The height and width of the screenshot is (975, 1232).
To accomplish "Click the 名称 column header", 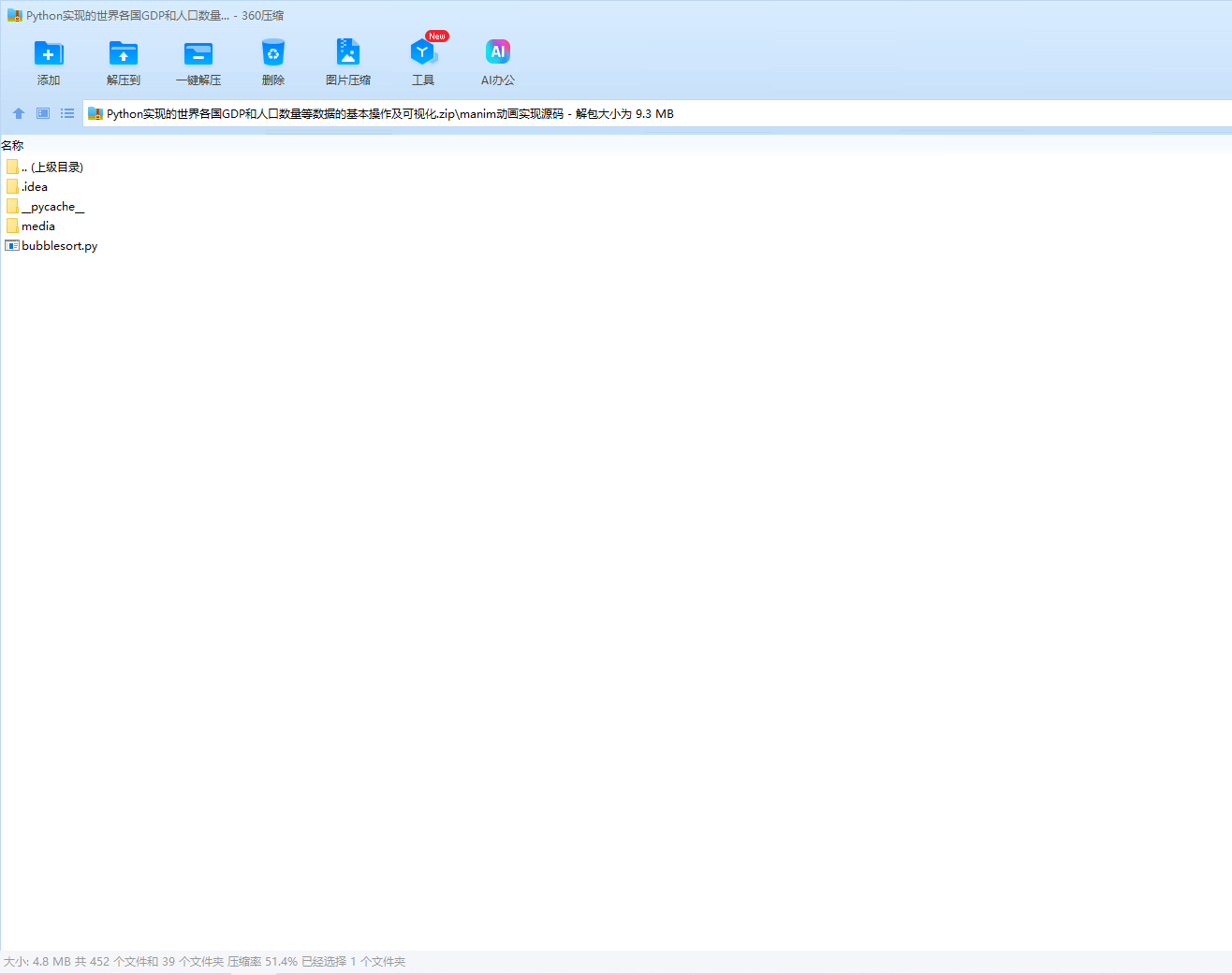I will pyautogui.click(x=13, y=145).
